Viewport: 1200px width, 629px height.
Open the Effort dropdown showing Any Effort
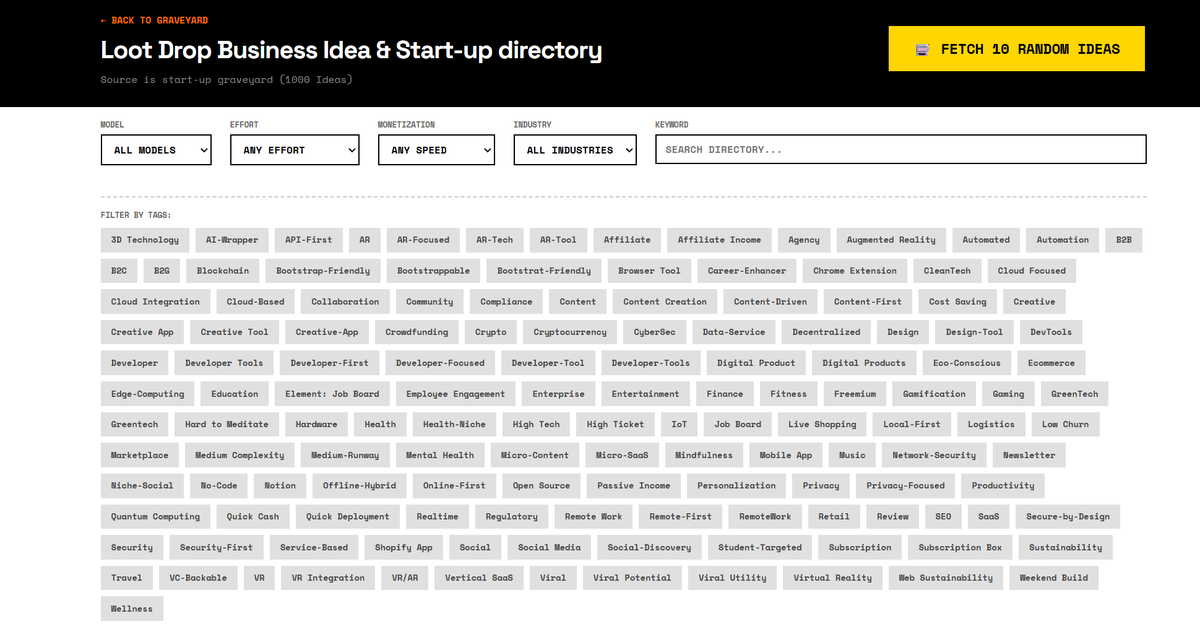[294, 150]
